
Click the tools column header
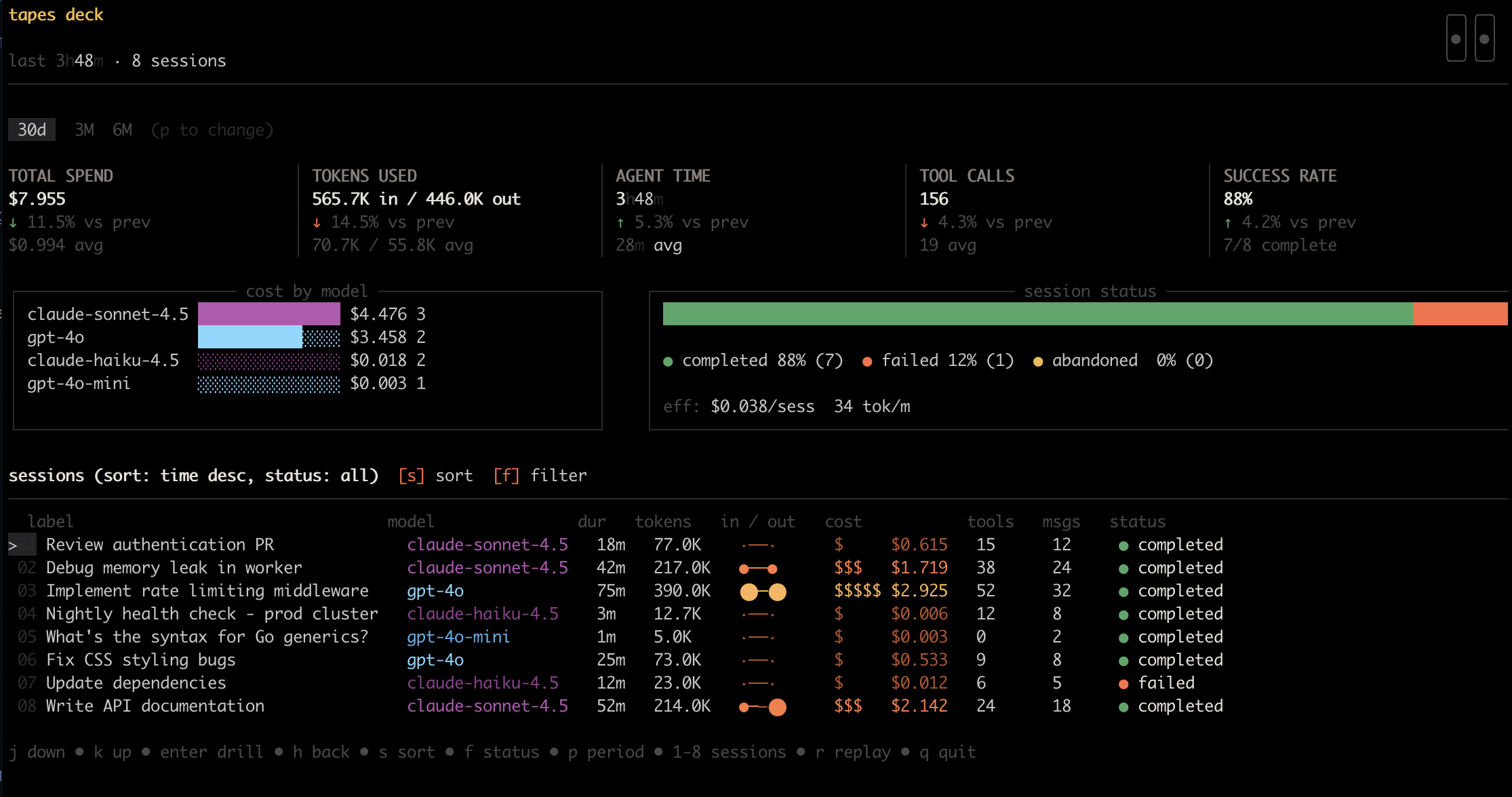991,521
